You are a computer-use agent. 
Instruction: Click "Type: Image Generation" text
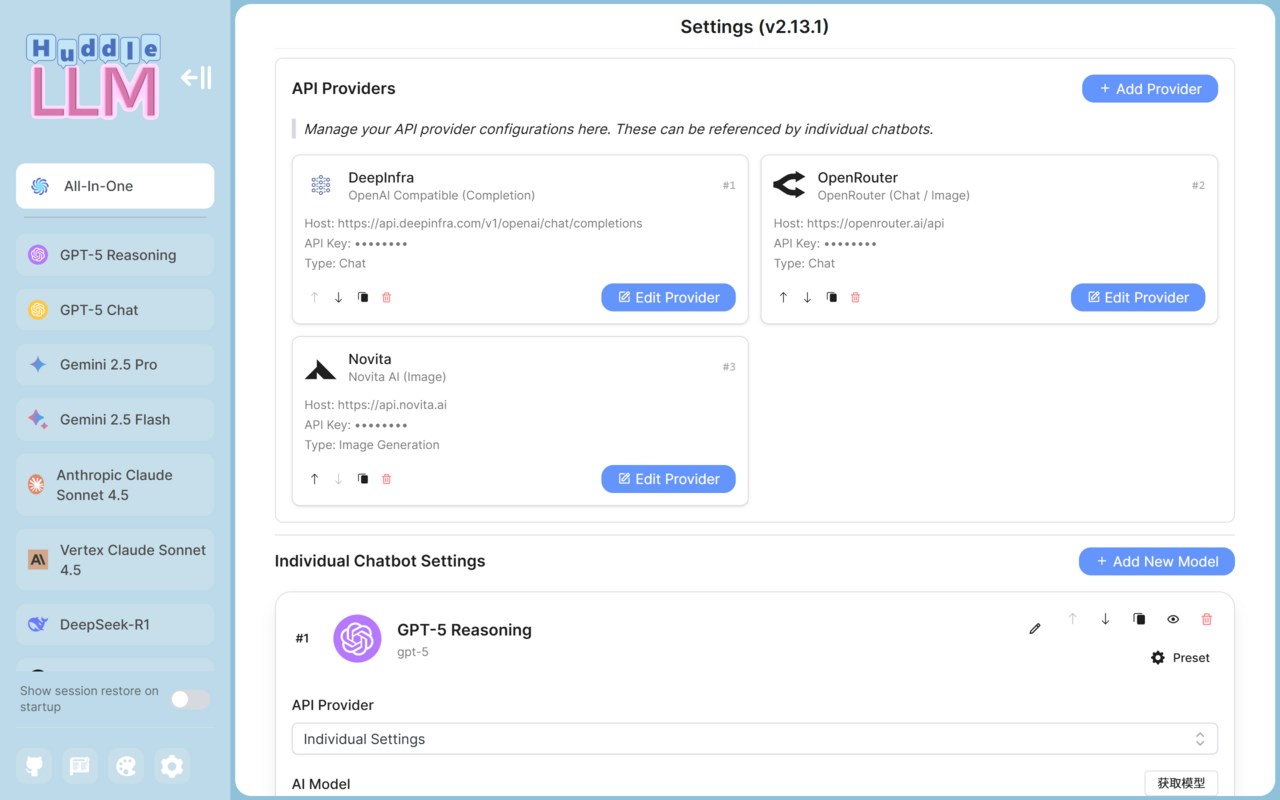[372, 445]
